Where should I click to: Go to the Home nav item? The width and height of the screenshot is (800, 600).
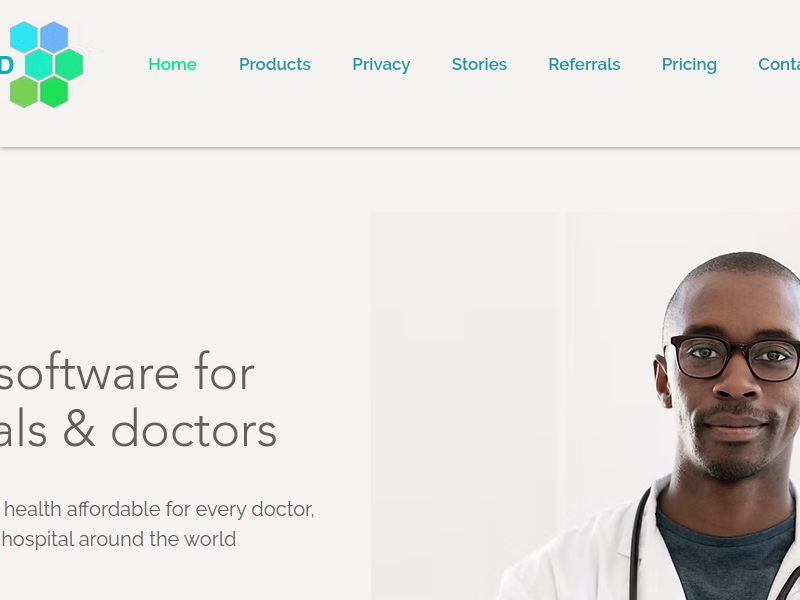[172, 64]
